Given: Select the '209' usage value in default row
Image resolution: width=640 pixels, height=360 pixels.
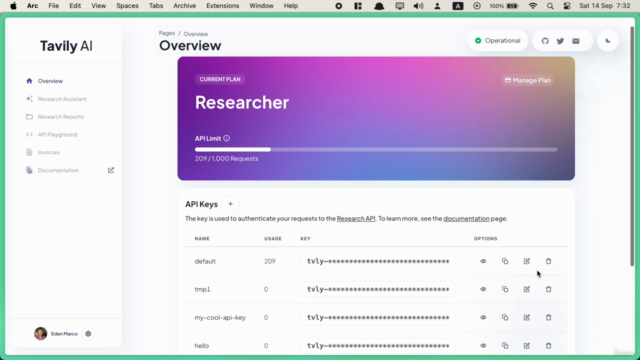Looking at the screenshot, I should 270,261.
